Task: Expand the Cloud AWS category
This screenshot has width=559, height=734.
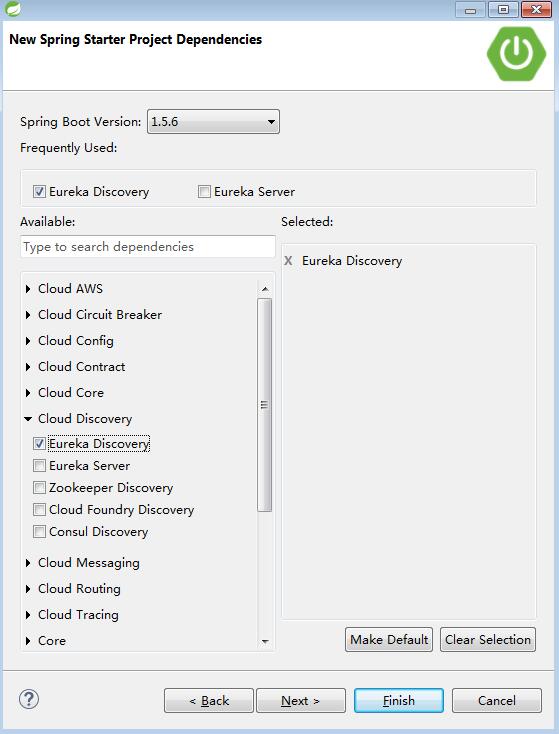Action: tap(28, 289)
